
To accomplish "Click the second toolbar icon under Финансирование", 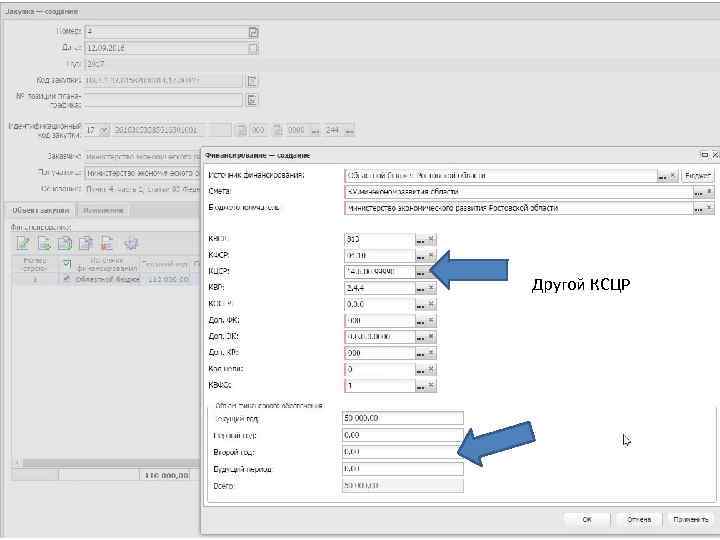I will point(45,243).
